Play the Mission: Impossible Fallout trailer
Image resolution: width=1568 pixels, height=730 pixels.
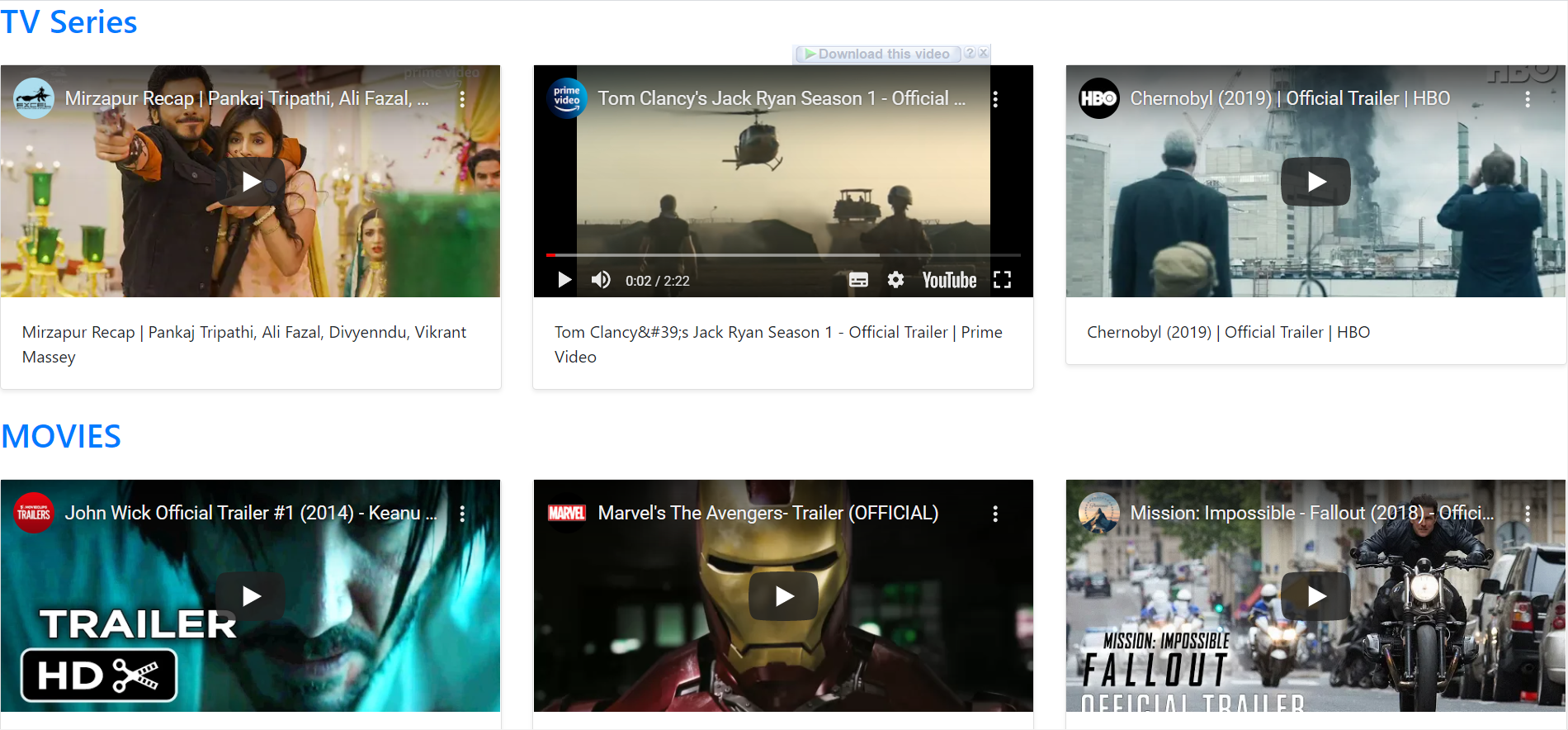pos(1315,596)
